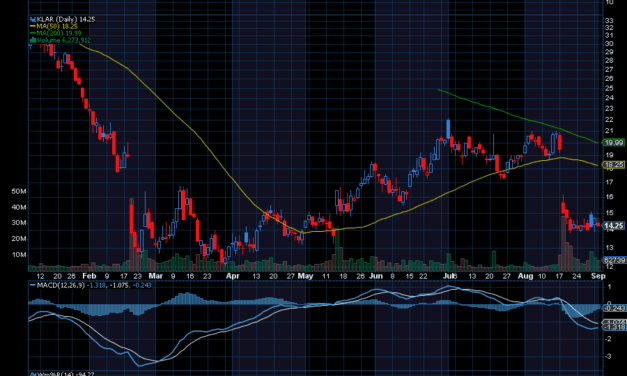Screen dimensions: 627x376
Task: Click the -1.318 MACD value tag
Action: 615,327
